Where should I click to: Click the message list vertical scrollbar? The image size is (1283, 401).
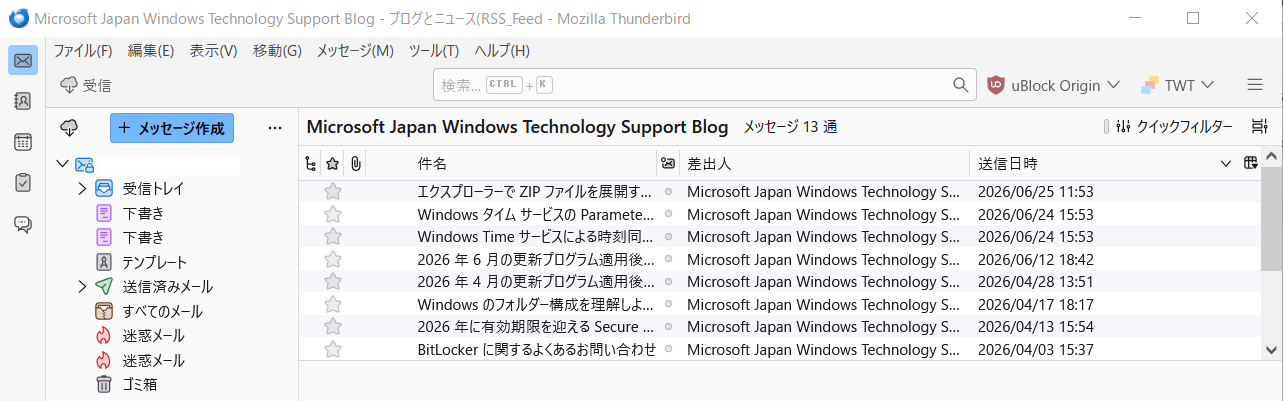[1271, 253]
